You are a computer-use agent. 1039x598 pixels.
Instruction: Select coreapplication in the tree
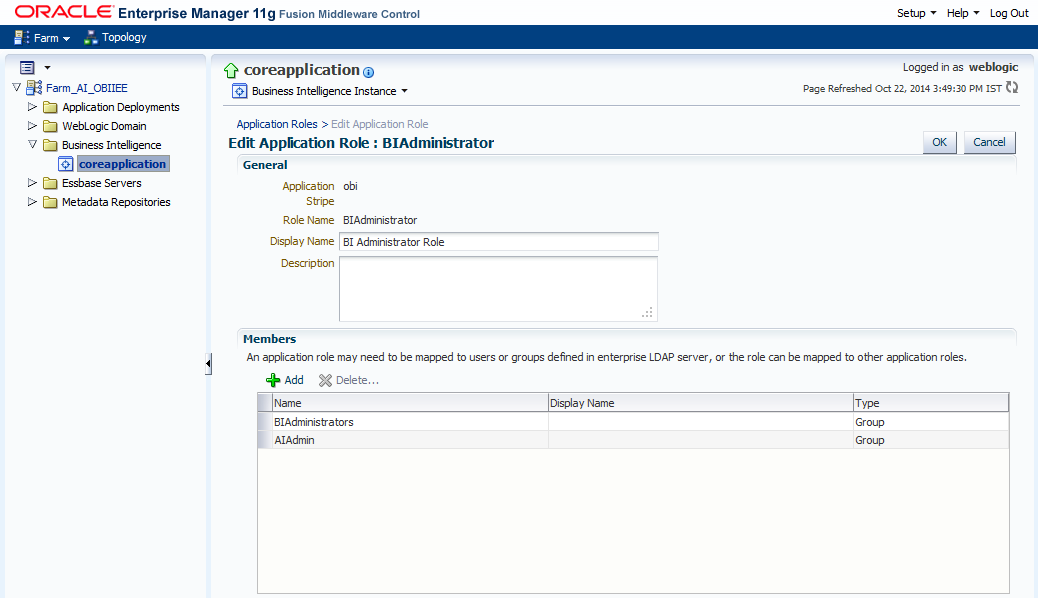123,164
